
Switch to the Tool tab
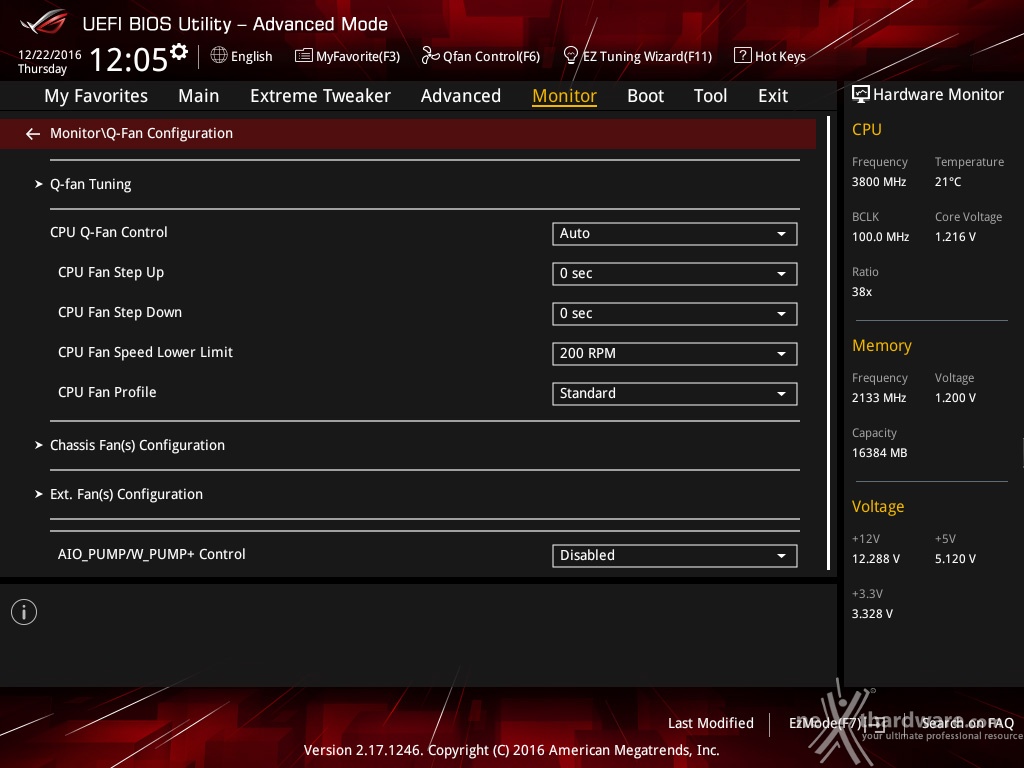(710, 96)
